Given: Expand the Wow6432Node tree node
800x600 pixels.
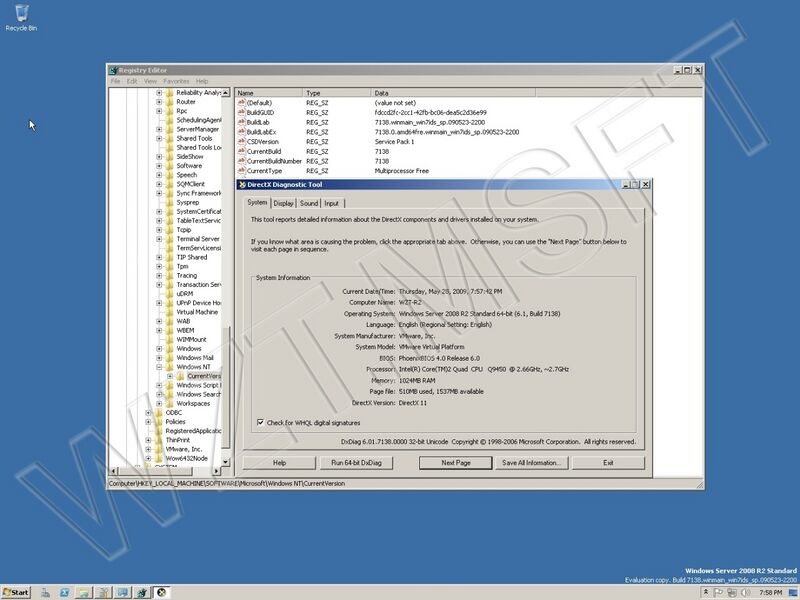Looking at the screenshot, I should [x=148, y=458].
